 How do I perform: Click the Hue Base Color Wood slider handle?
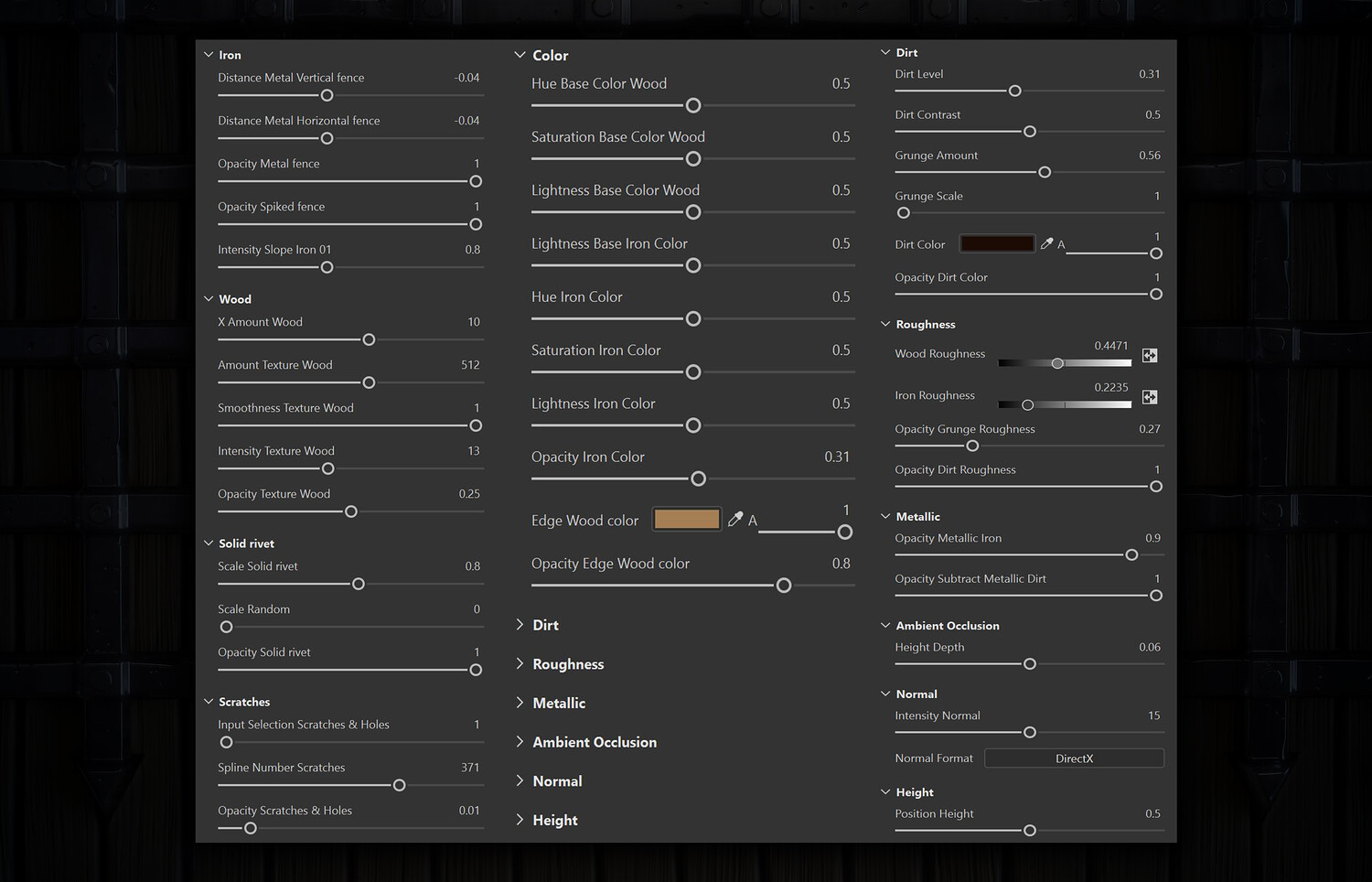(x=693, y=106)
